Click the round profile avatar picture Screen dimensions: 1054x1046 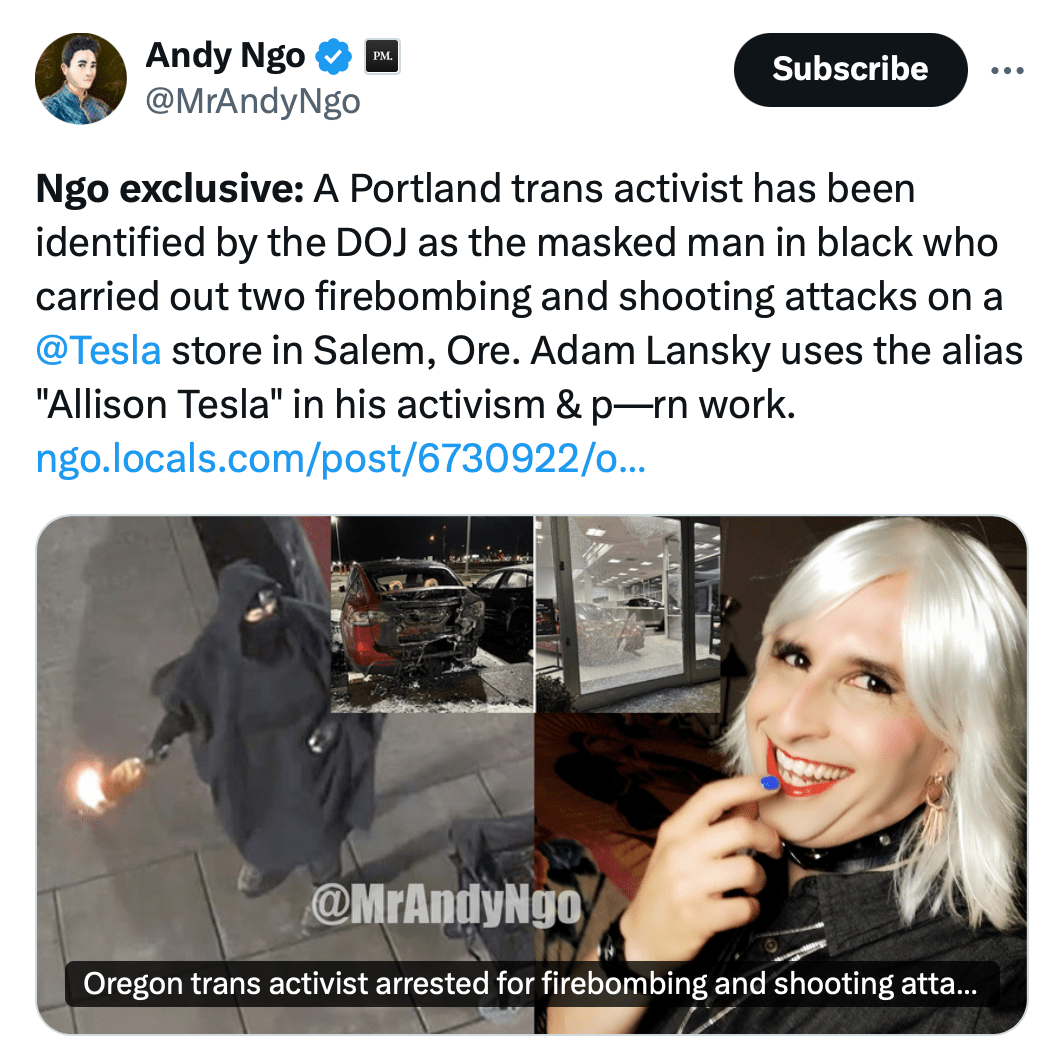[81, 79]
